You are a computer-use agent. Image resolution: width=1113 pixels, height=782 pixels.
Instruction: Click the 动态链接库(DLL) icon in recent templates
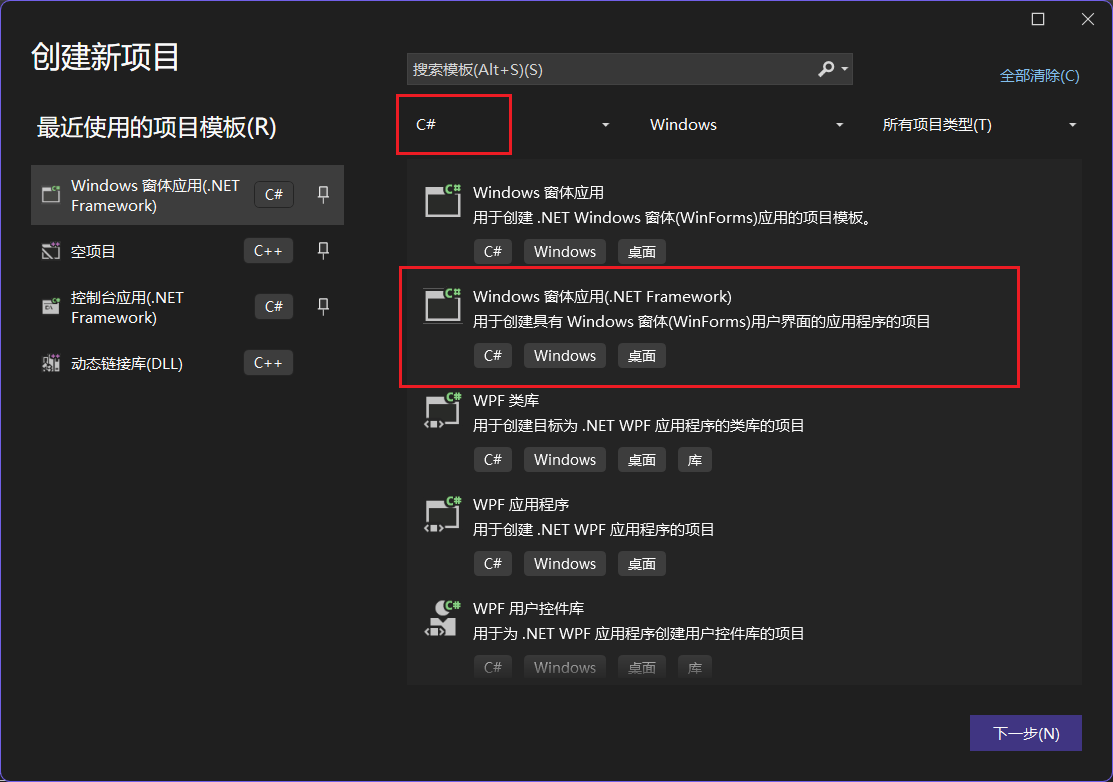(x=50, y=362)
